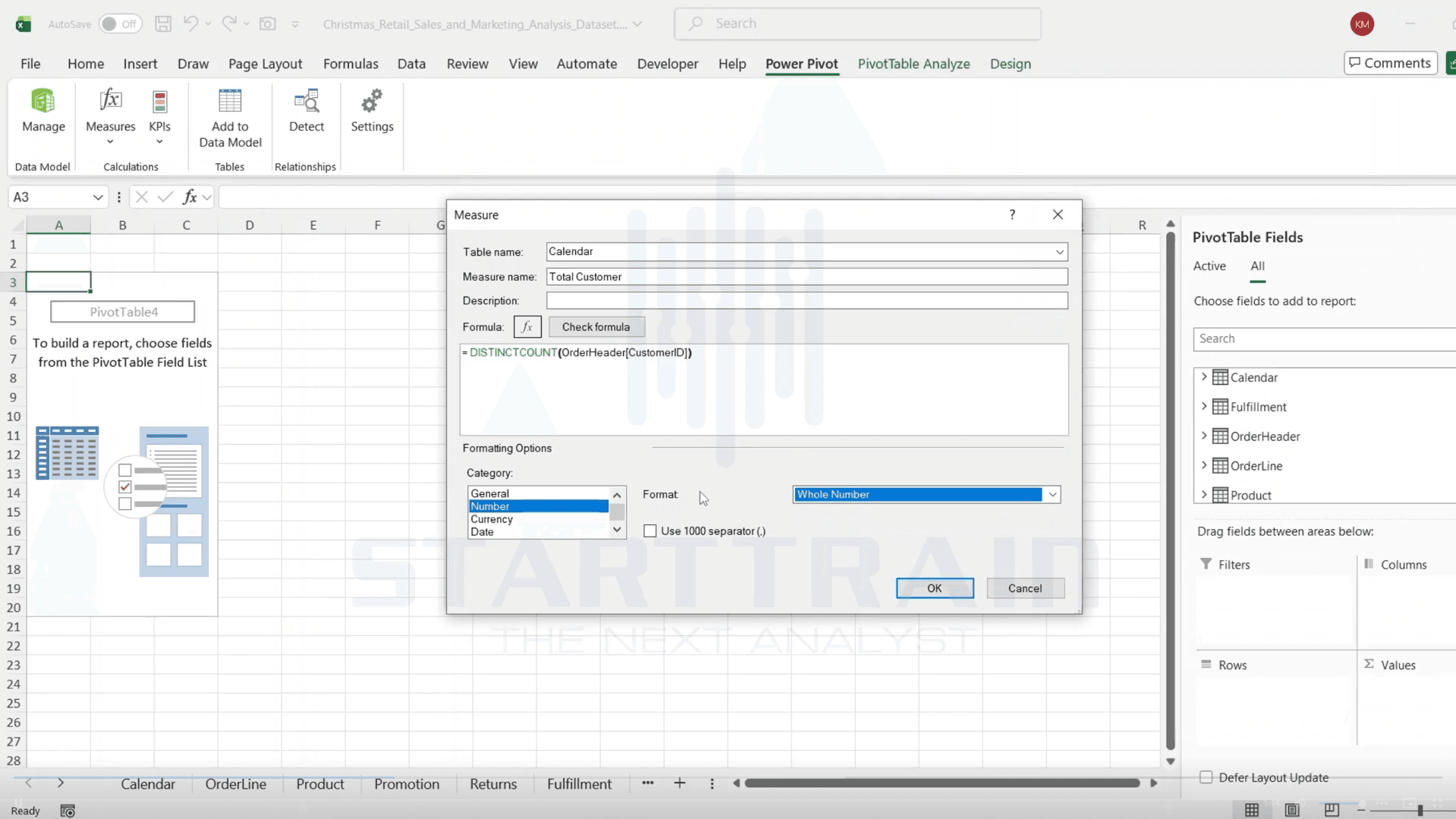Open the KPIs menu
This screenshot has height=819, width=1456.
pyautogui.click(x=159, y=117)
